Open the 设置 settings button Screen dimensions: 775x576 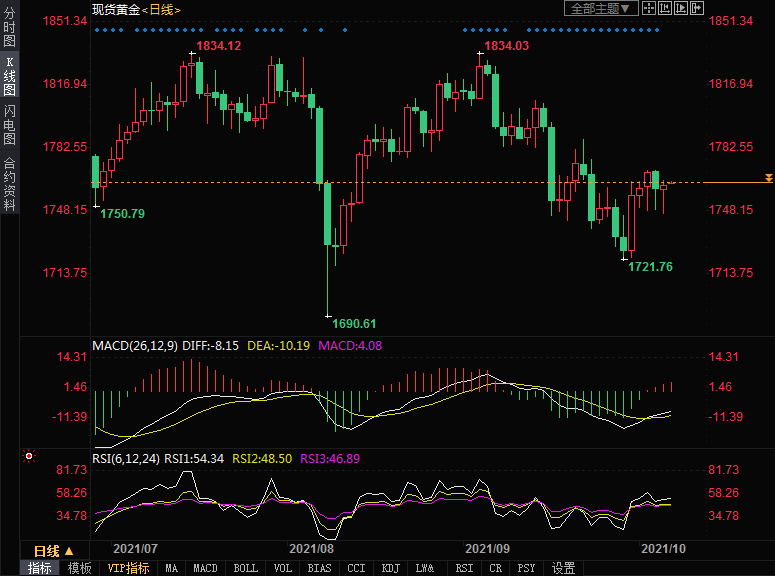[x=564, y=568]
